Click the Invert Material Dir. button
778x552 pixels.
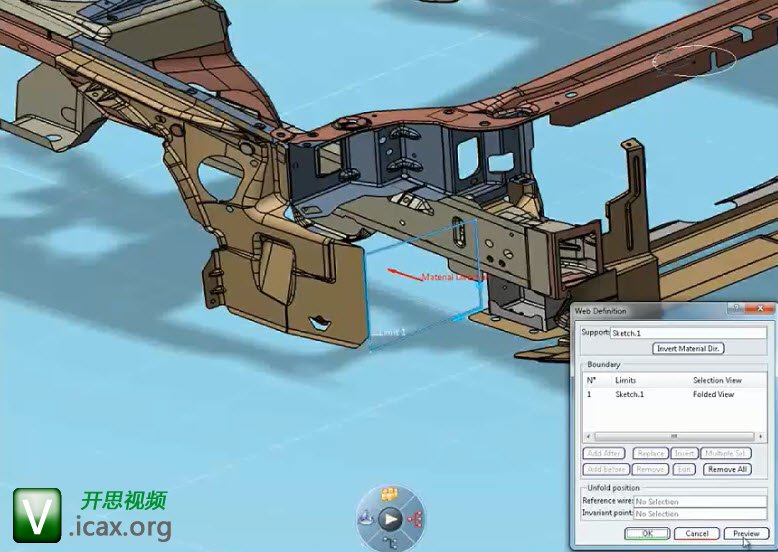(688, 349)
